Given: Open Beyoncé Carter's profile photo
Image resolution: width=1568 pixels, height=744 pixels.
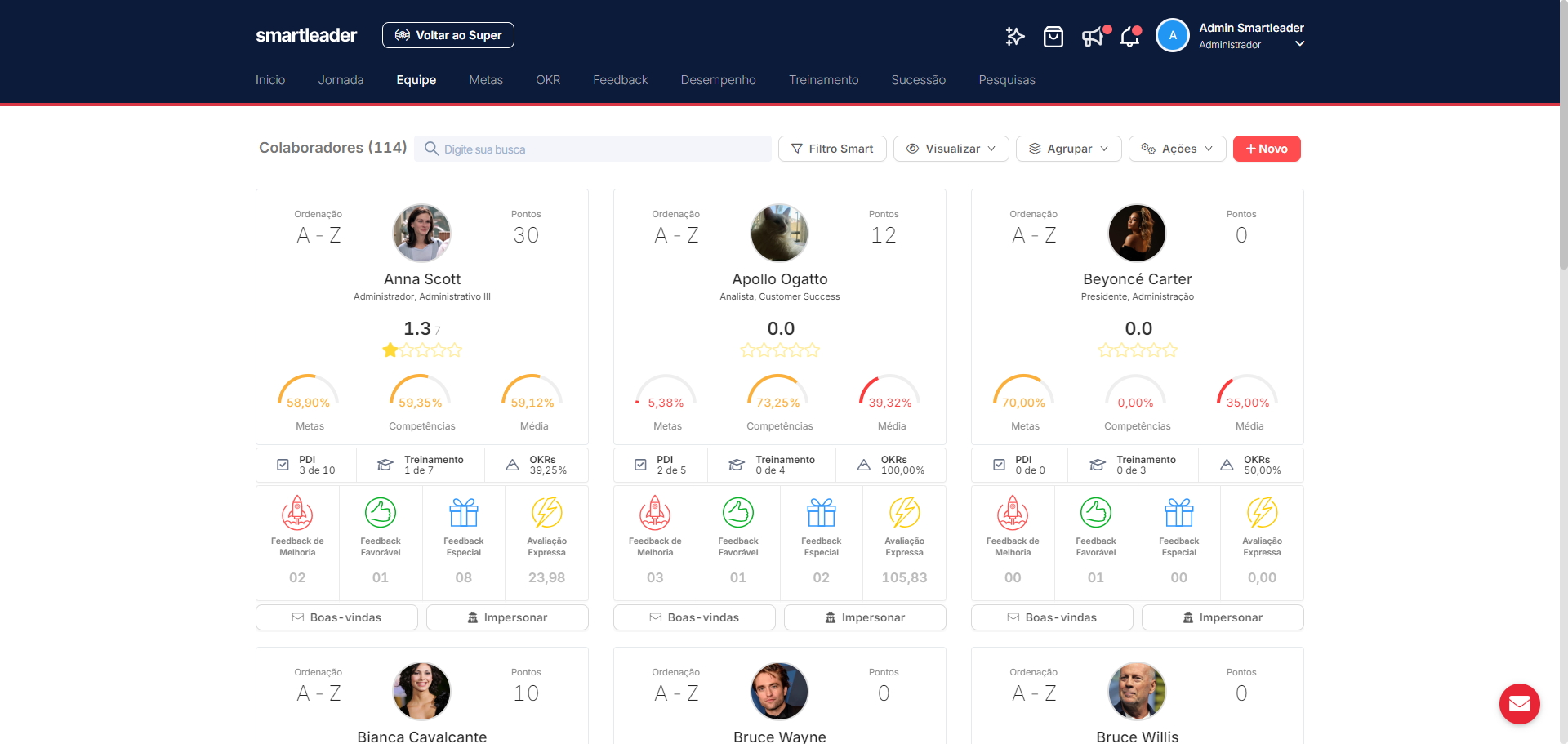Looking at the screenshot, I should pyautogui.click(x=1138, y=233).
